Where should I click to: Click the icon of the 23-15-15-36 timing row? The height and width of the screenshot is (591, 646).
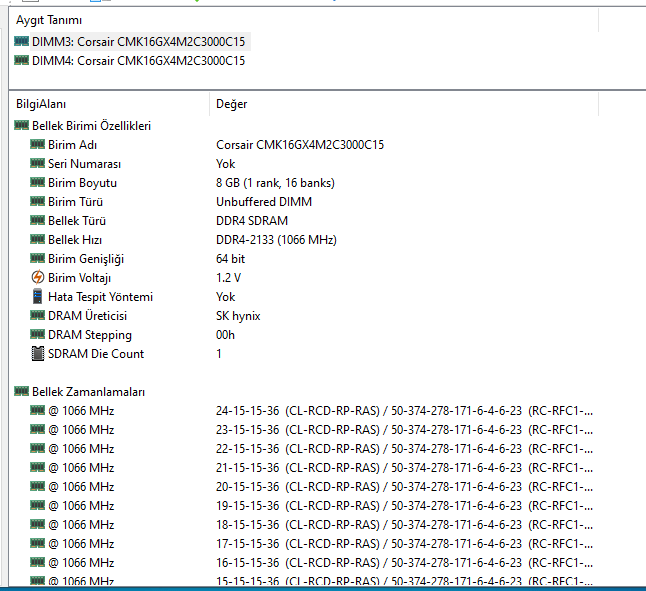click(x=37, y=429)
